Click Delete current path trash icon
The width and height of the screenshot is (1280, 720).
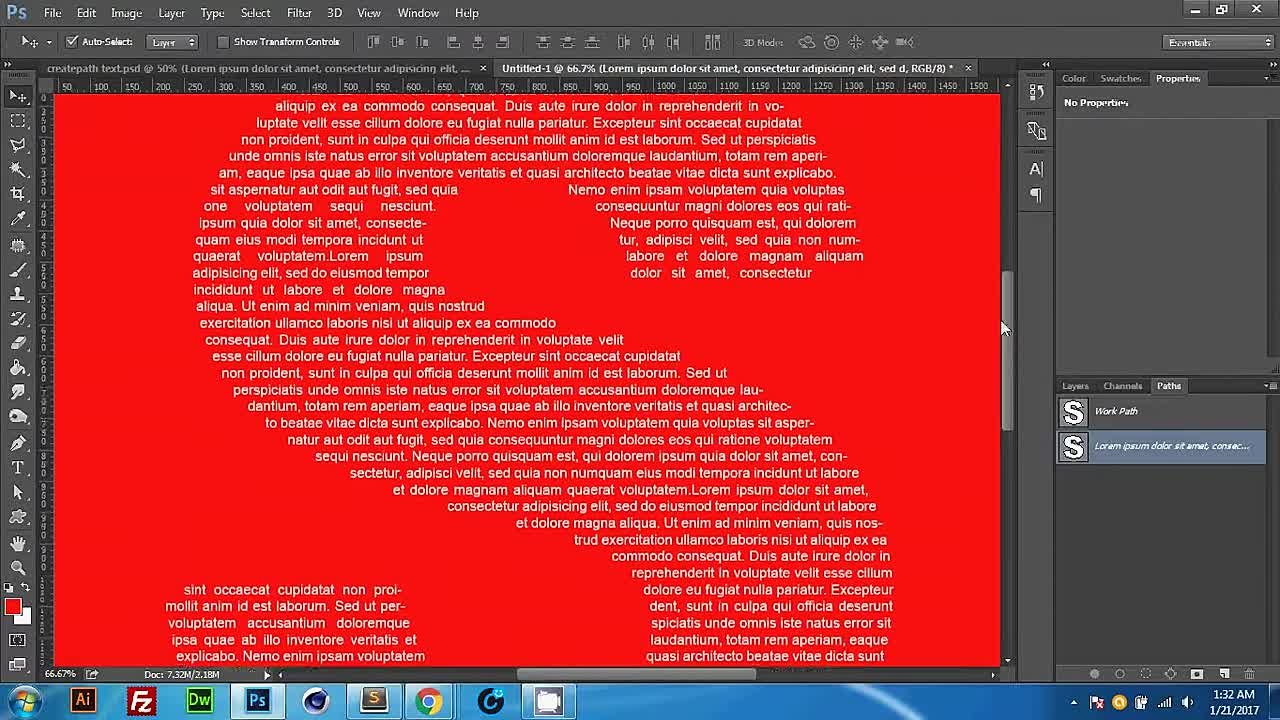coord(1249,674)
